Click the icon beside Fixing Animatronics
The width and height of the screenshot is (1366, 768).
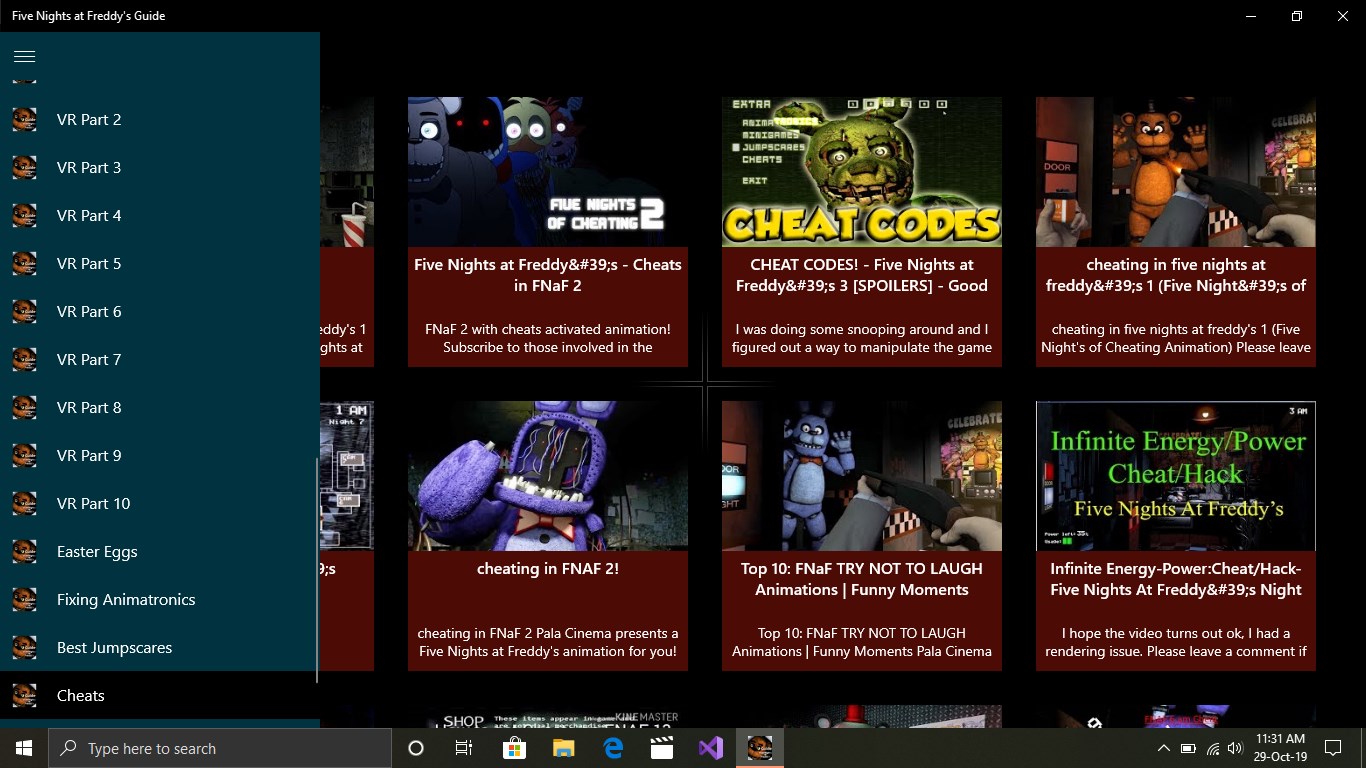(x=25, y=600)
